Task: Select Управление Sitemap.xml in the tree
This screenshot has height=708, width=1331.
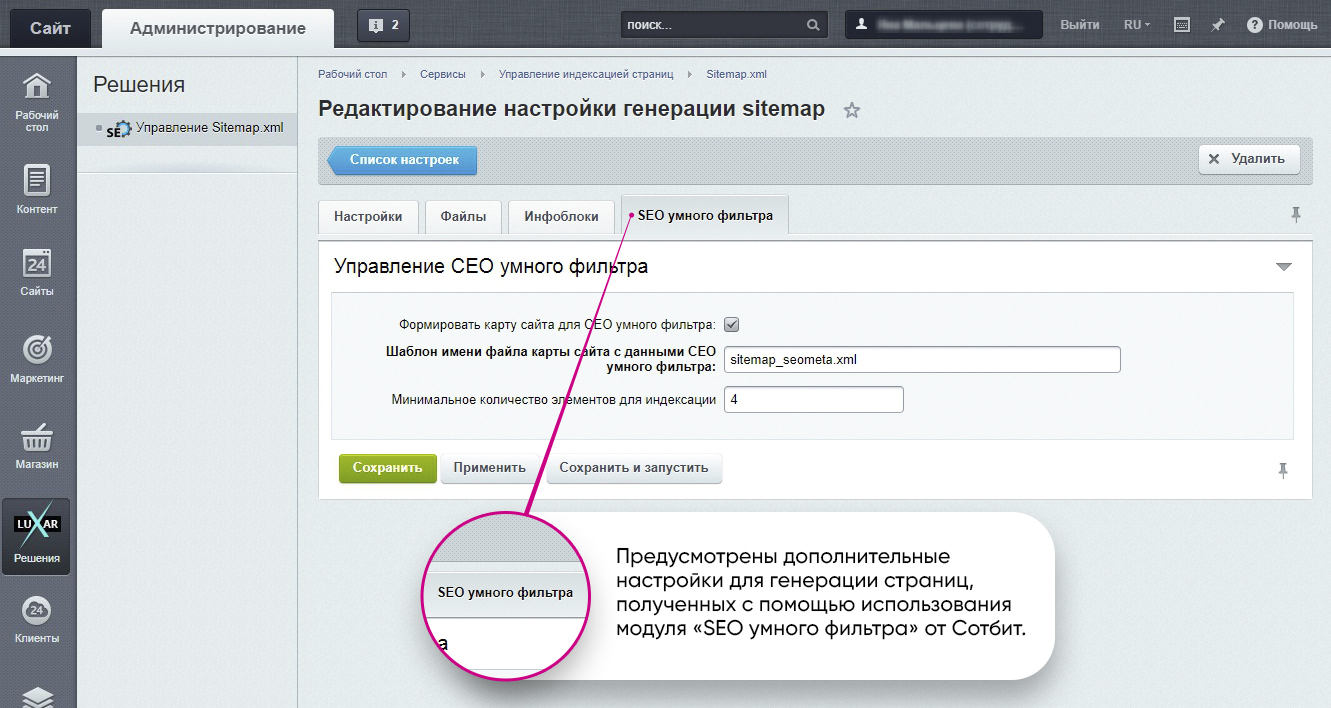Action: coord(209,128)
